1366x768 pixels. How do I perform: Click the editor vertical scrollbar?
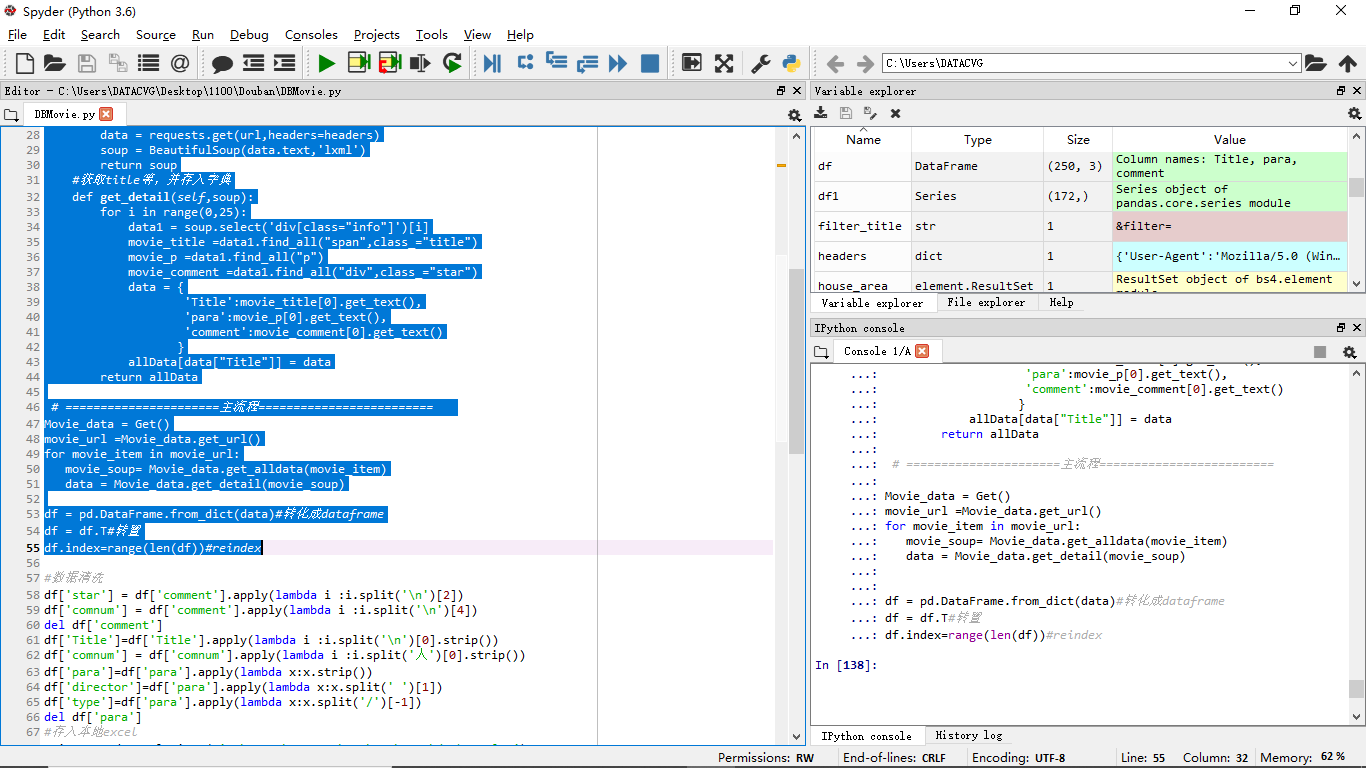(x=796, y=360)
